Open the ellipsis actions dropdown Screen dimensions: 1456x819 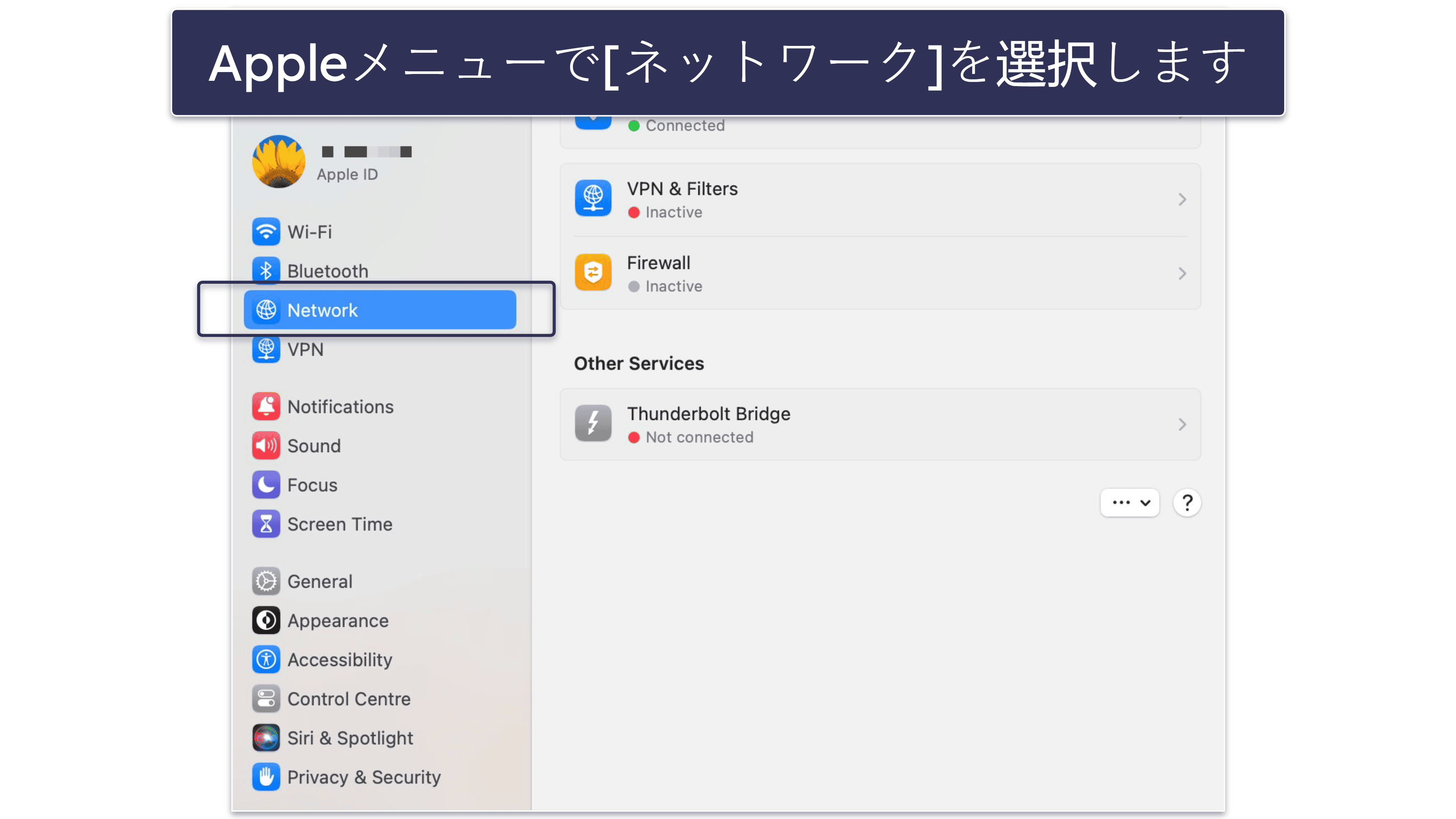point(1129,503)
